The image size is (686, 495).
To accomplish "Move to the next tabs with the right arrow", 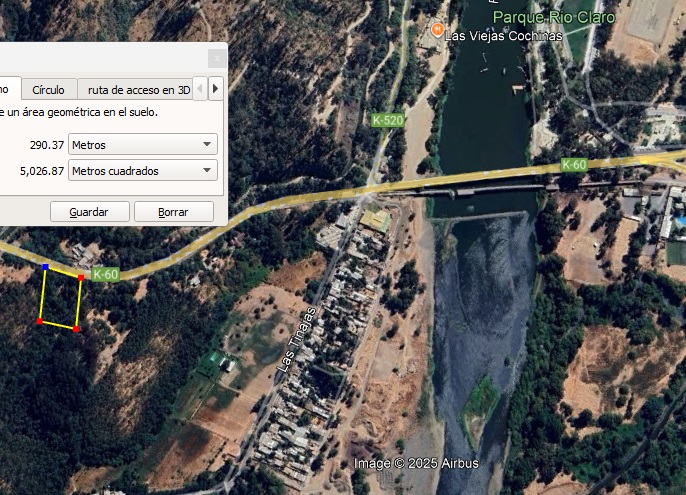I will pos(215,89).
